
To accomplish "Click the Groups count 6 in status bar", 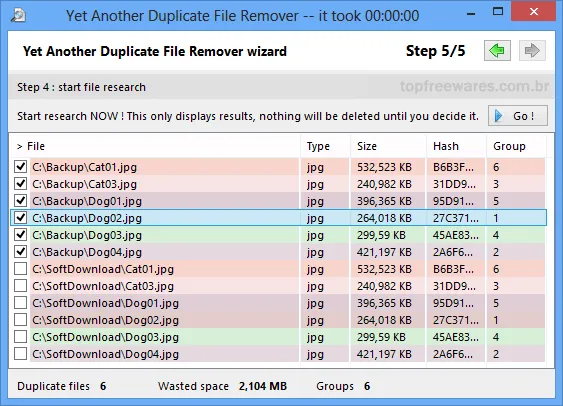I will (x=367, y=386).
